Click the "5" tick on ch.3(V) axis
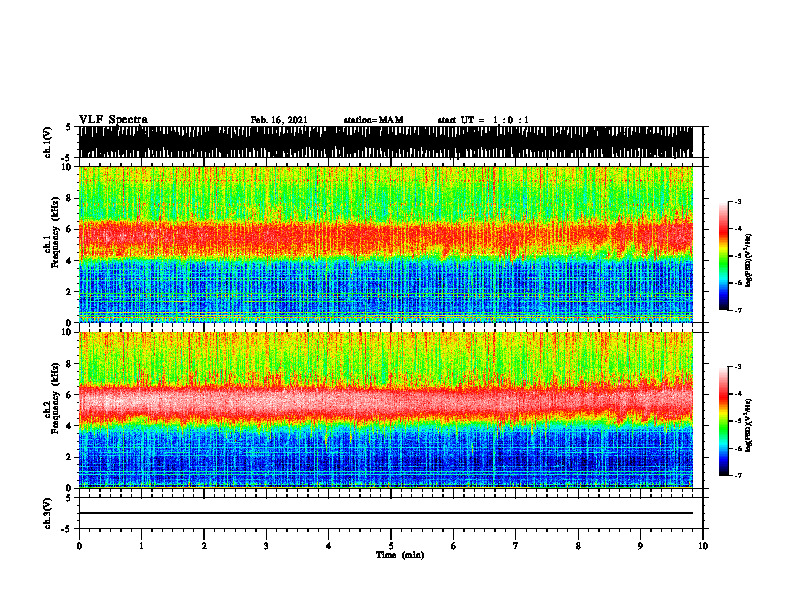 [x=69, y=498]
